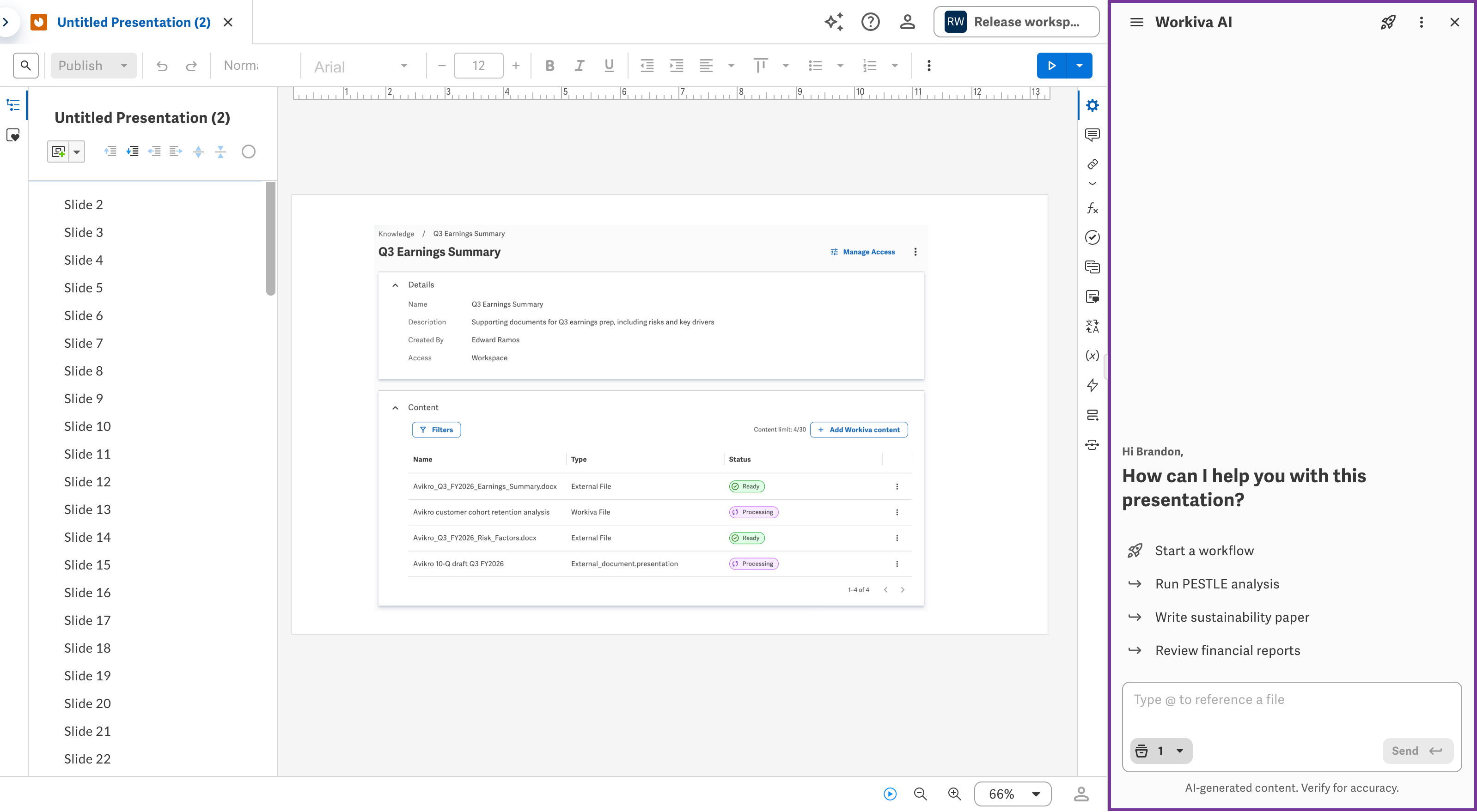1477x812 pixels.
Task: Open the Publish dropdown
Action: pyautogui.click(x=93, y=65)
